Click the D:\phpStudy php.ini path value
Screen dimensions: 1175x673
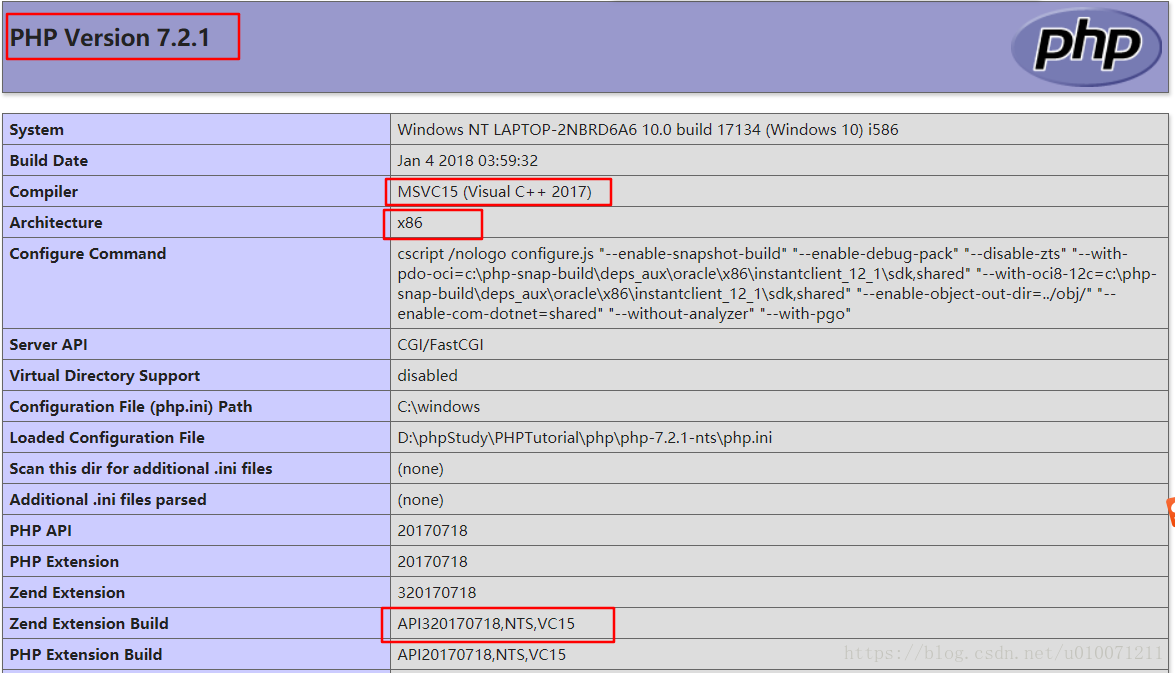pyautogui.click(x=585, y=438)
